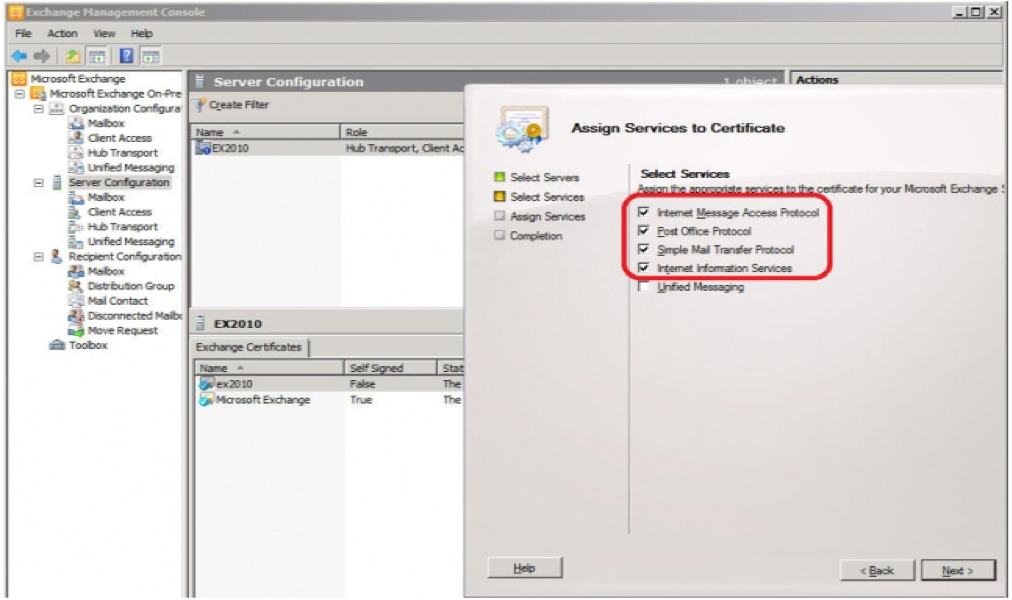Image resolution: width=1012 pixels, height=600 pixels.
Task: Proceed with the Next button
Action: coord(958,571)
